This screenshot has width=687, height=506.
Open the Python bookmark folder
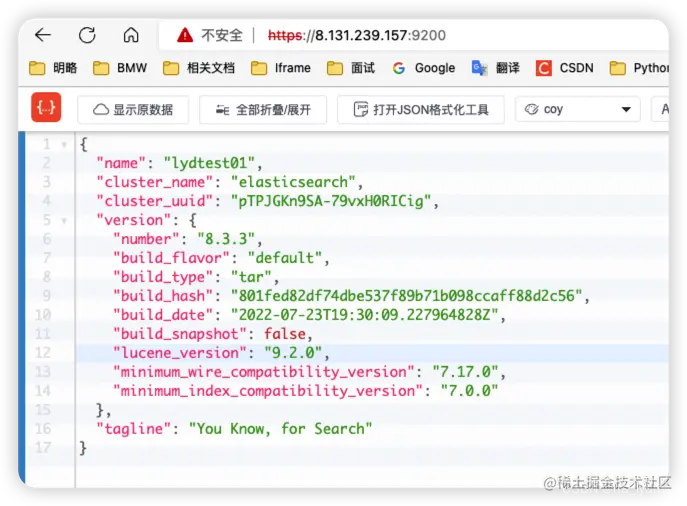(x=639, y=68)
